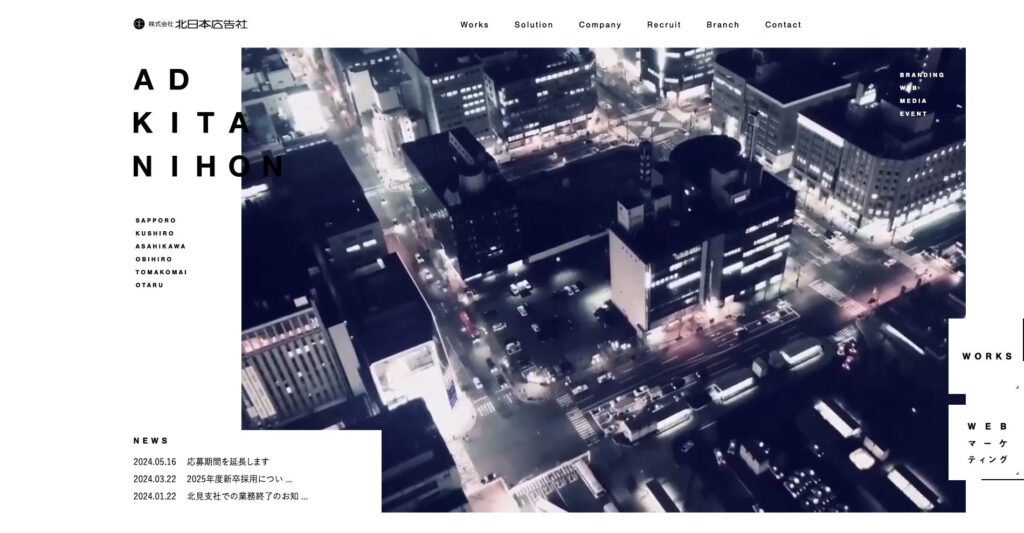Click the 北日本広告社 company logo

190,24
